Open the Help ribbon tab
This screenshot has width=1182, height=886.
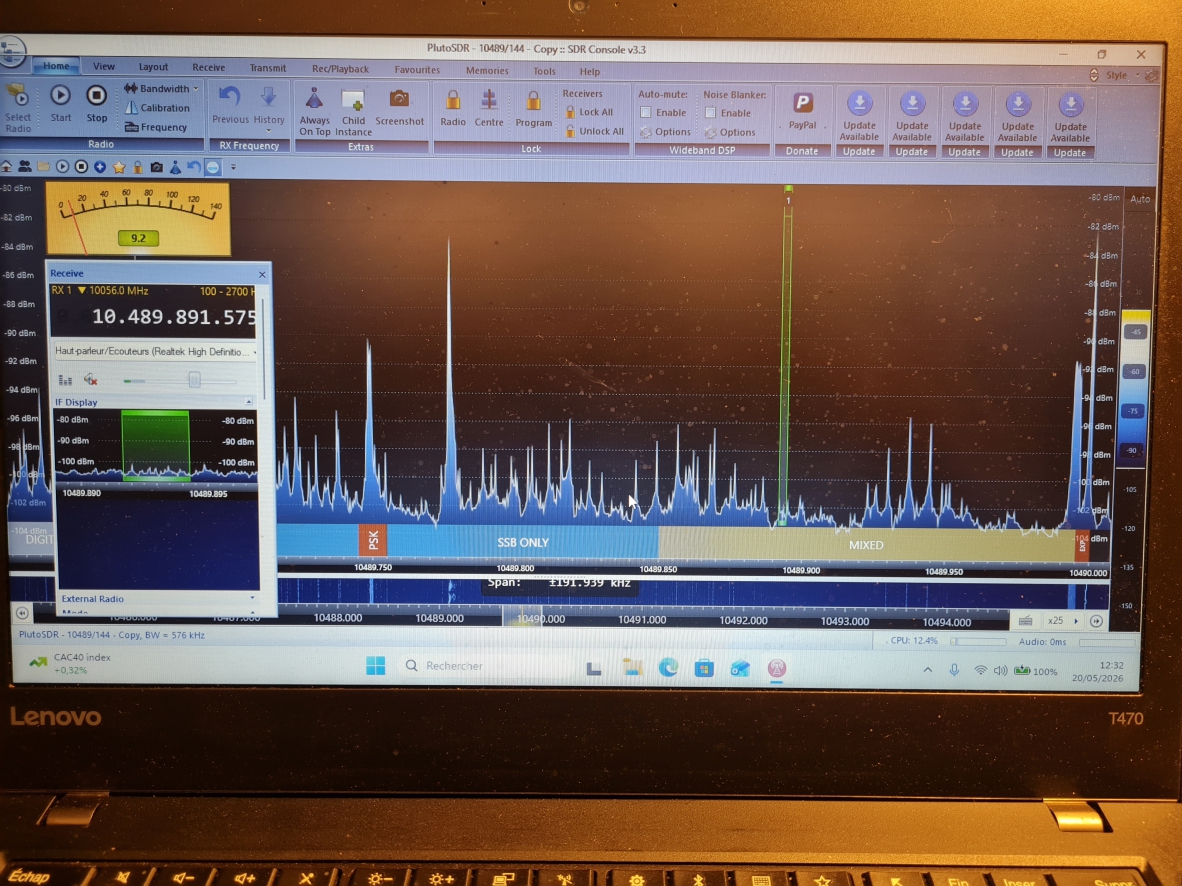tap(589, 72)
